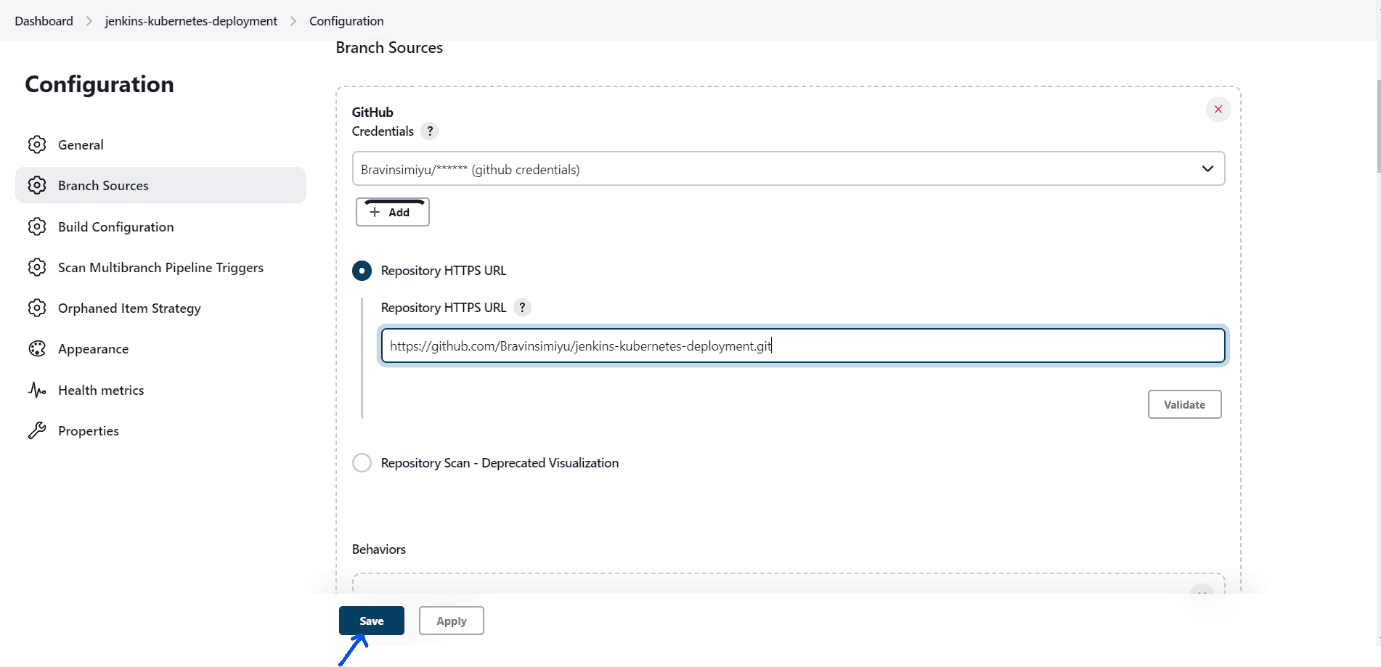The image size is (1381, 667).
Task: Click the Scan Multibranch Pipeline Triggers gear icon
Action: click(x=37, y=268)
